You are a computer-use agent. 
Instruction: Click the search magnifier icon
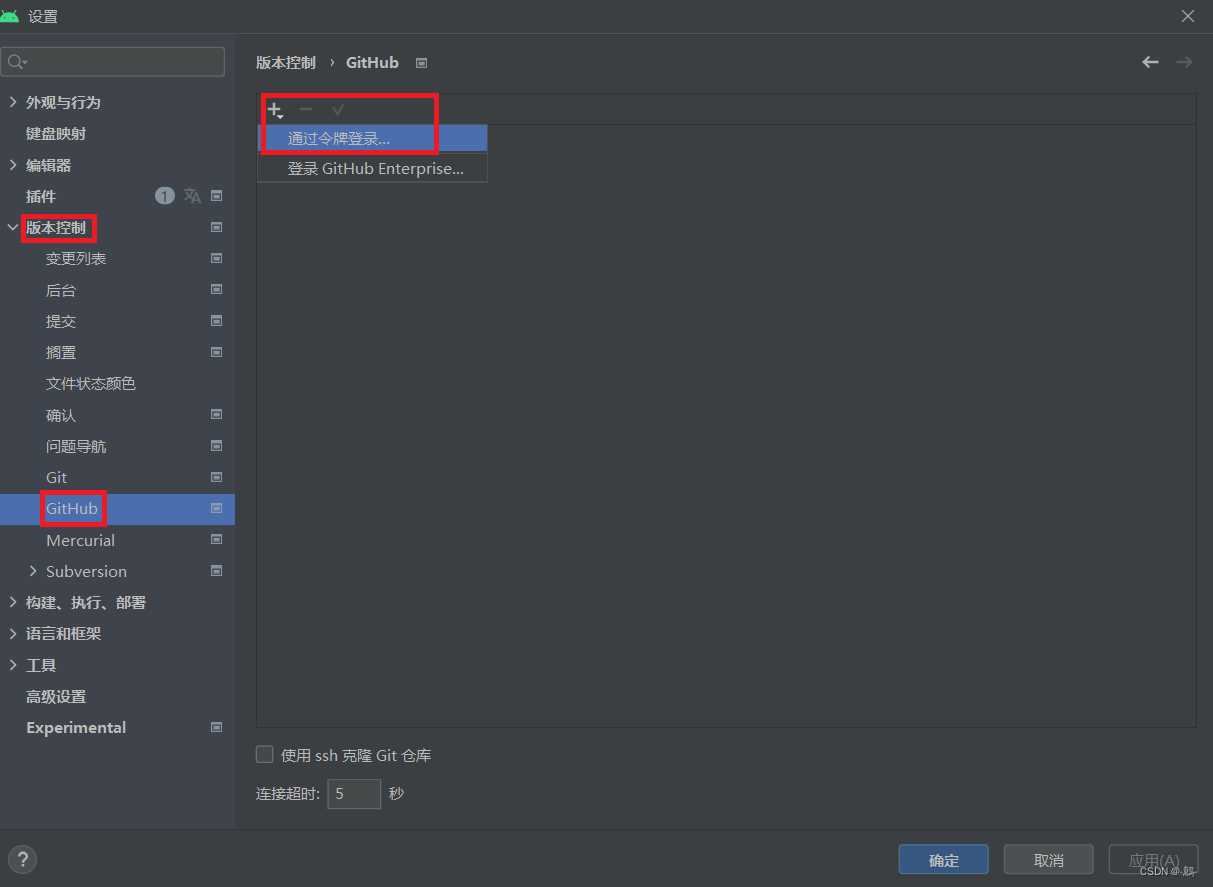pyautogui.click(x=17, y=62)
